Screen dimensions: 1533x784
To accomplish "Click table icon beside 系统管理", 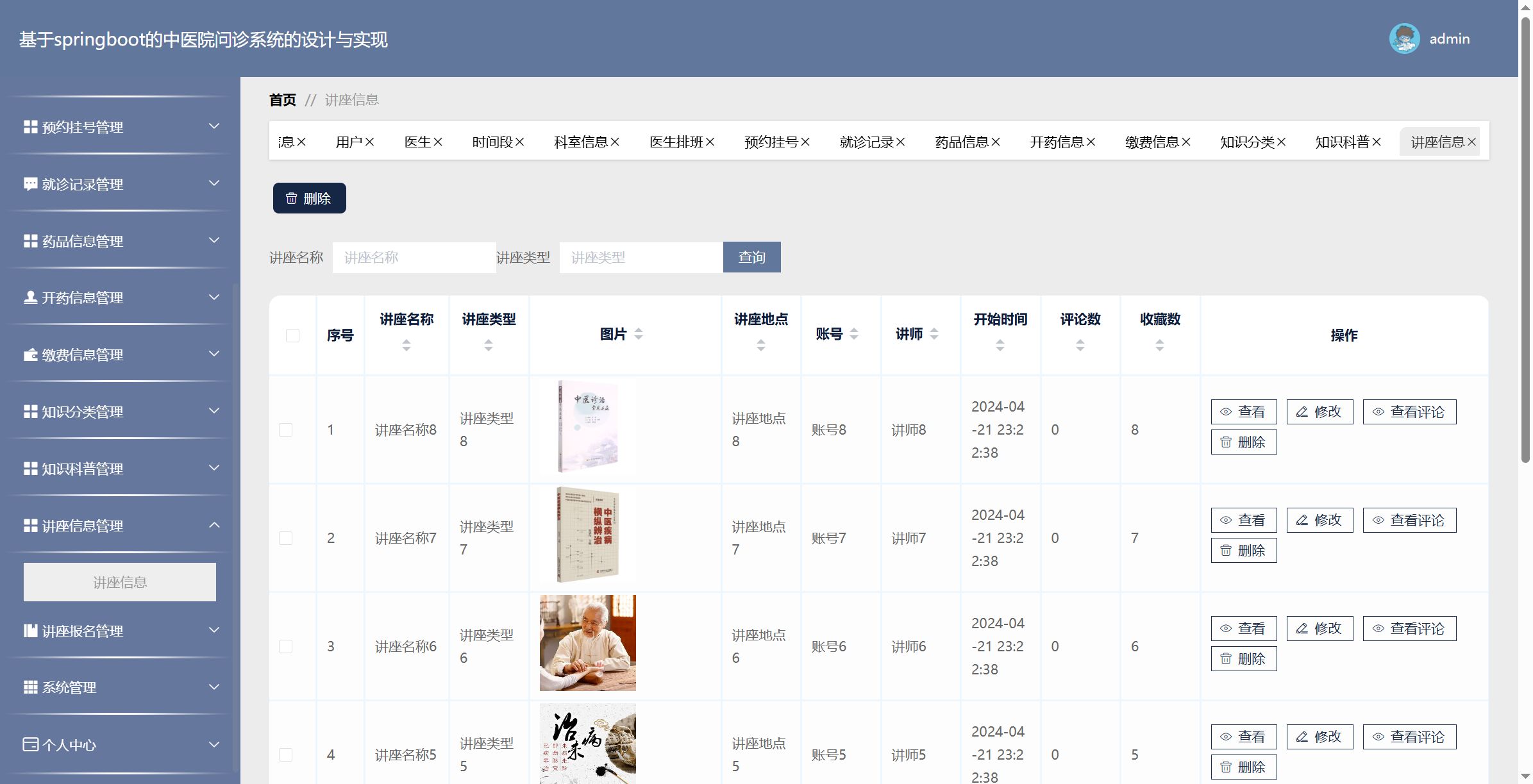I will tap(30, 687).
